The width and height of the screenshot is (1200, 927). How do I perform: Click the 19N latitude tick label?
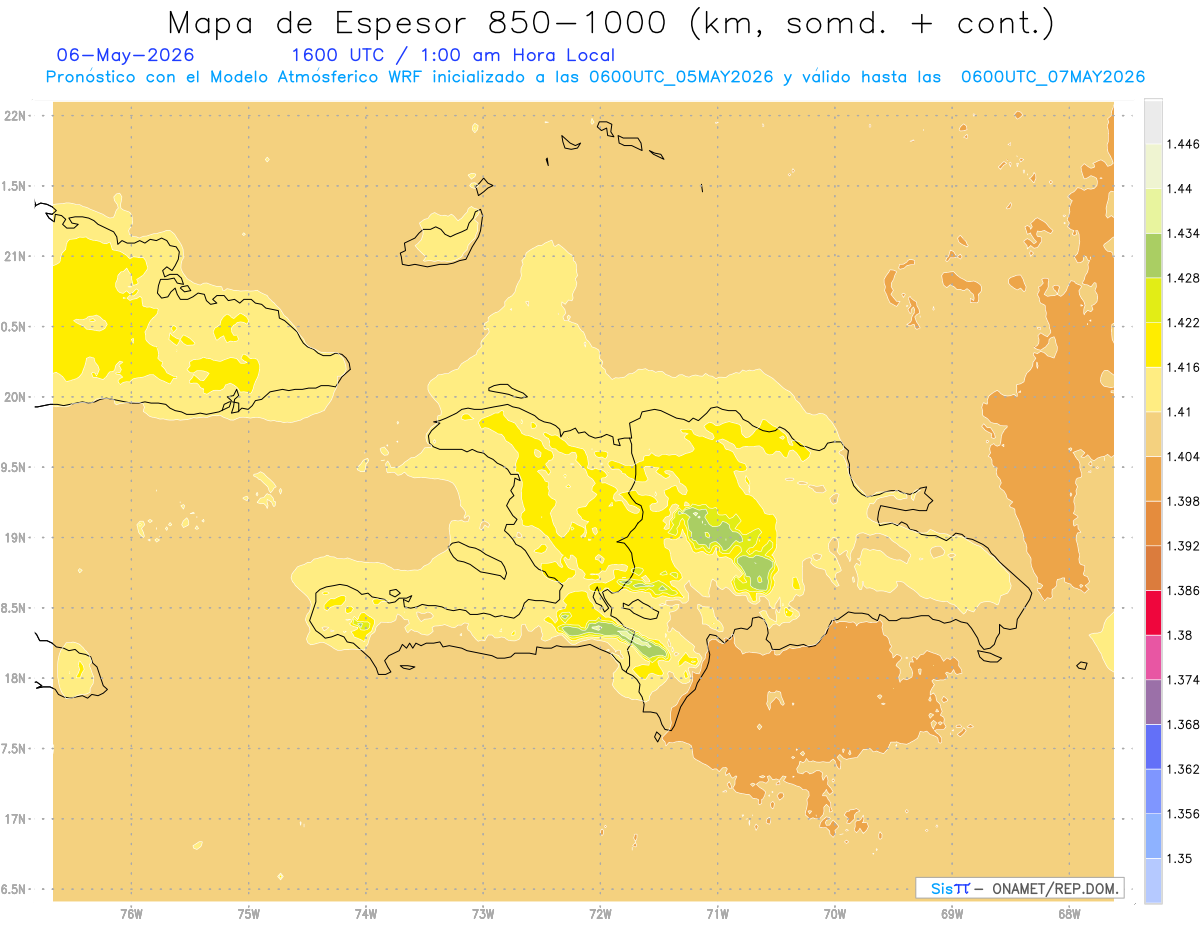point(16,538)
